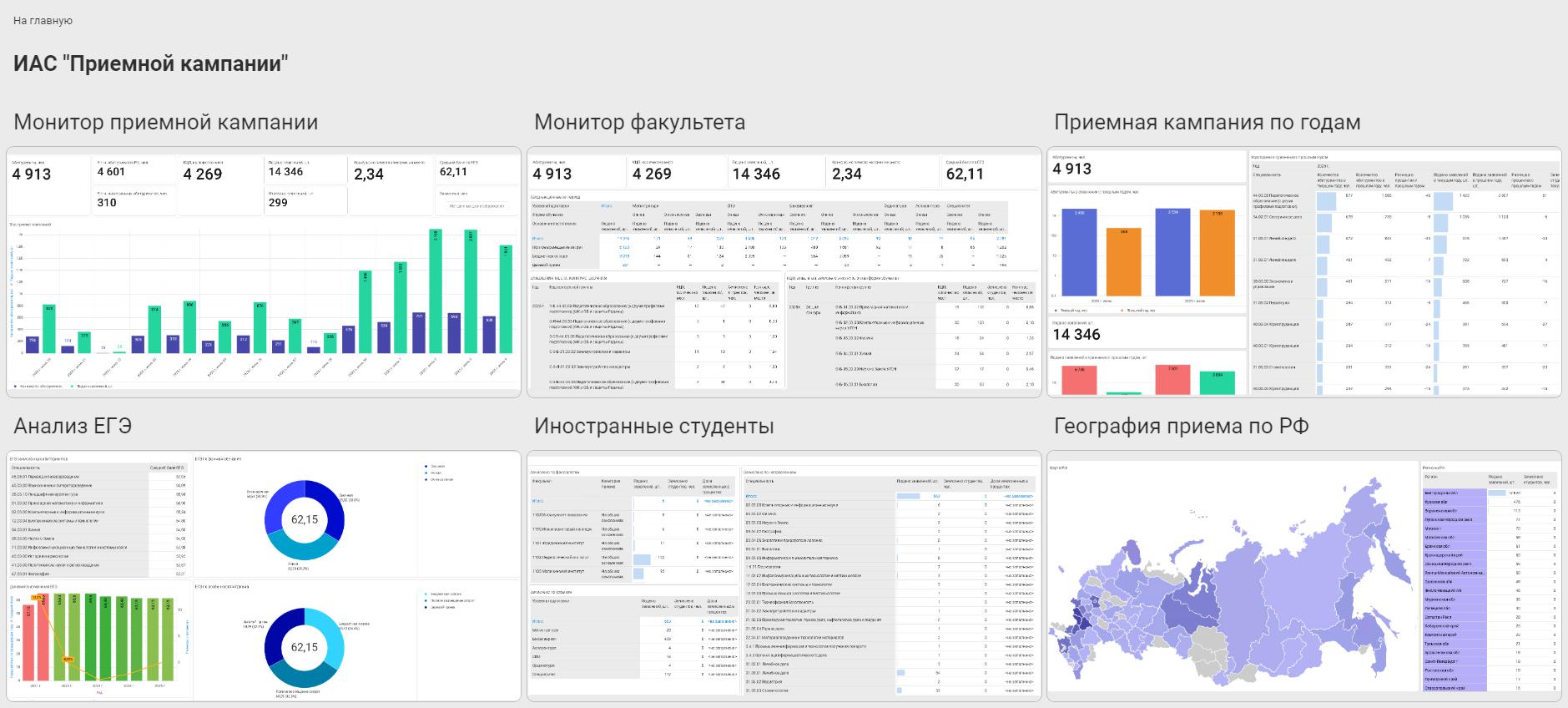Open the Анализ ЕГЭ dashboard heading
The height and width of the screenshot is (708, 1568).
coord(73,426)
